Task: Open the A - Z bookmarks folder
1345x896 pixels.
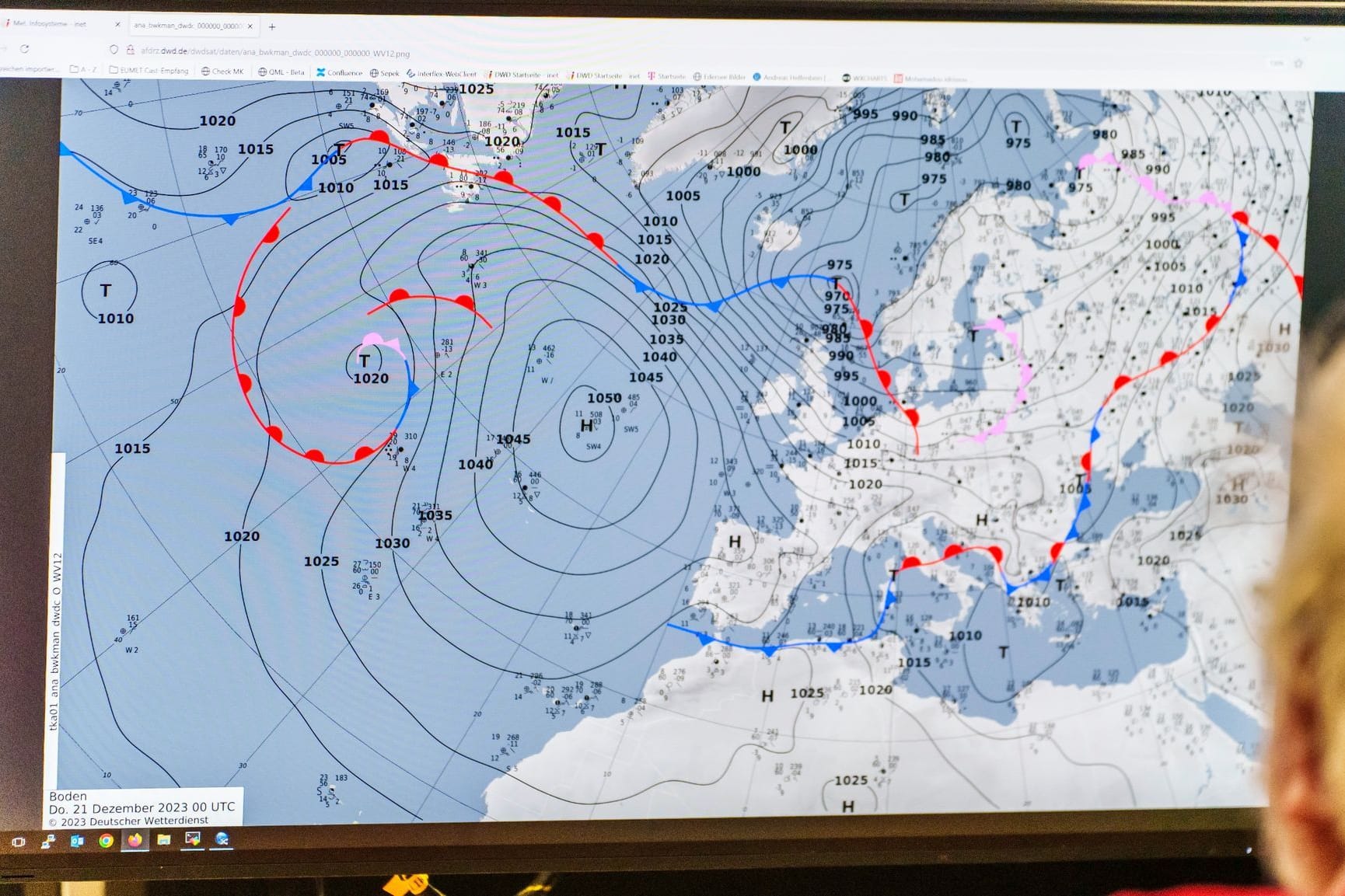Action: (83, 69)
